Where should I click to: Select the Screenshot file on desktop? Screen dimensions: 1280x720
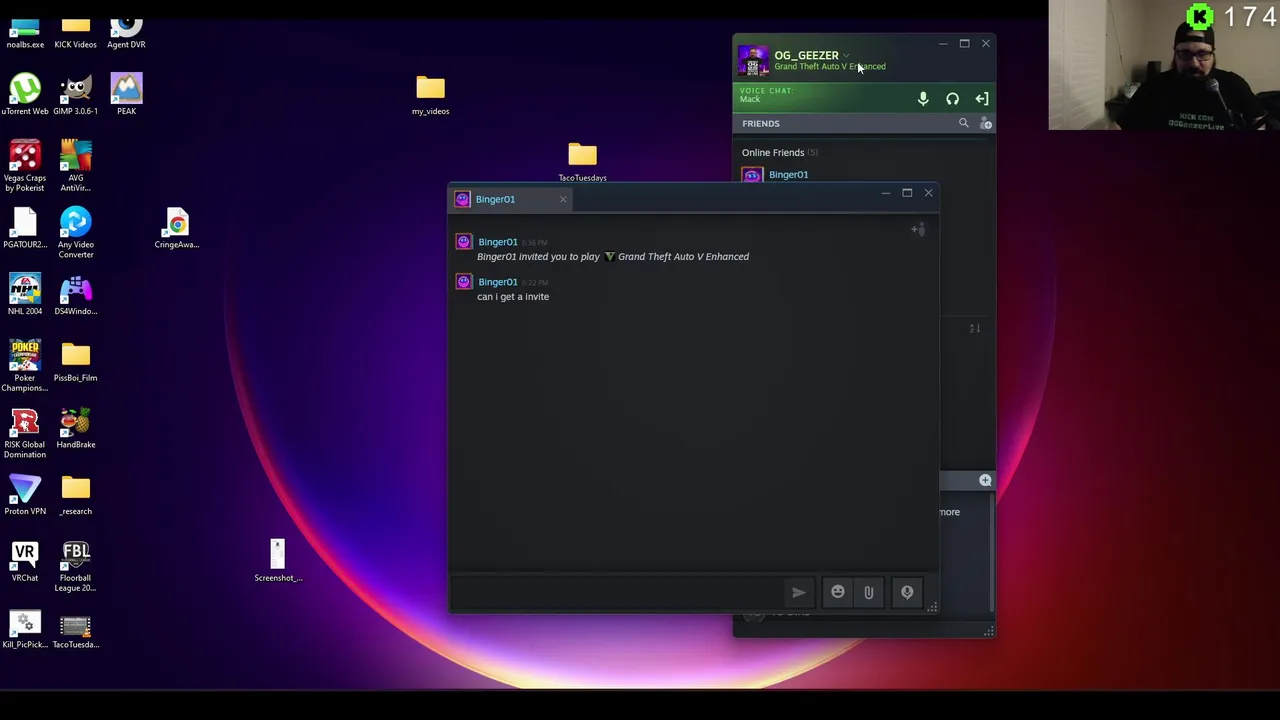278,561
